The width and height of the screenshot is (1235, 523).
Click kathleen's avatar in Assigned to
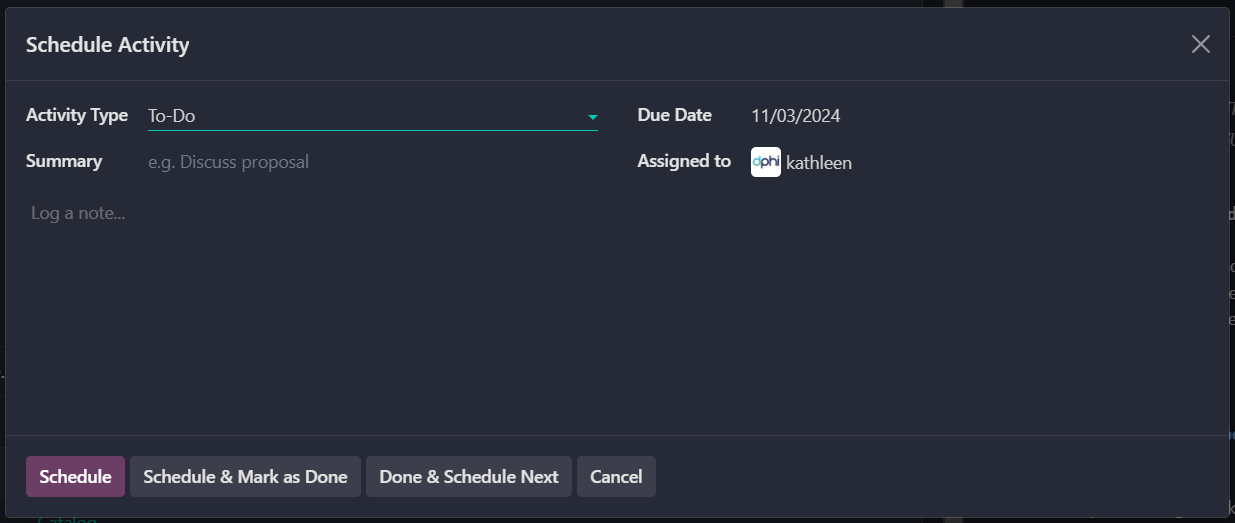[x=765, y=162]
